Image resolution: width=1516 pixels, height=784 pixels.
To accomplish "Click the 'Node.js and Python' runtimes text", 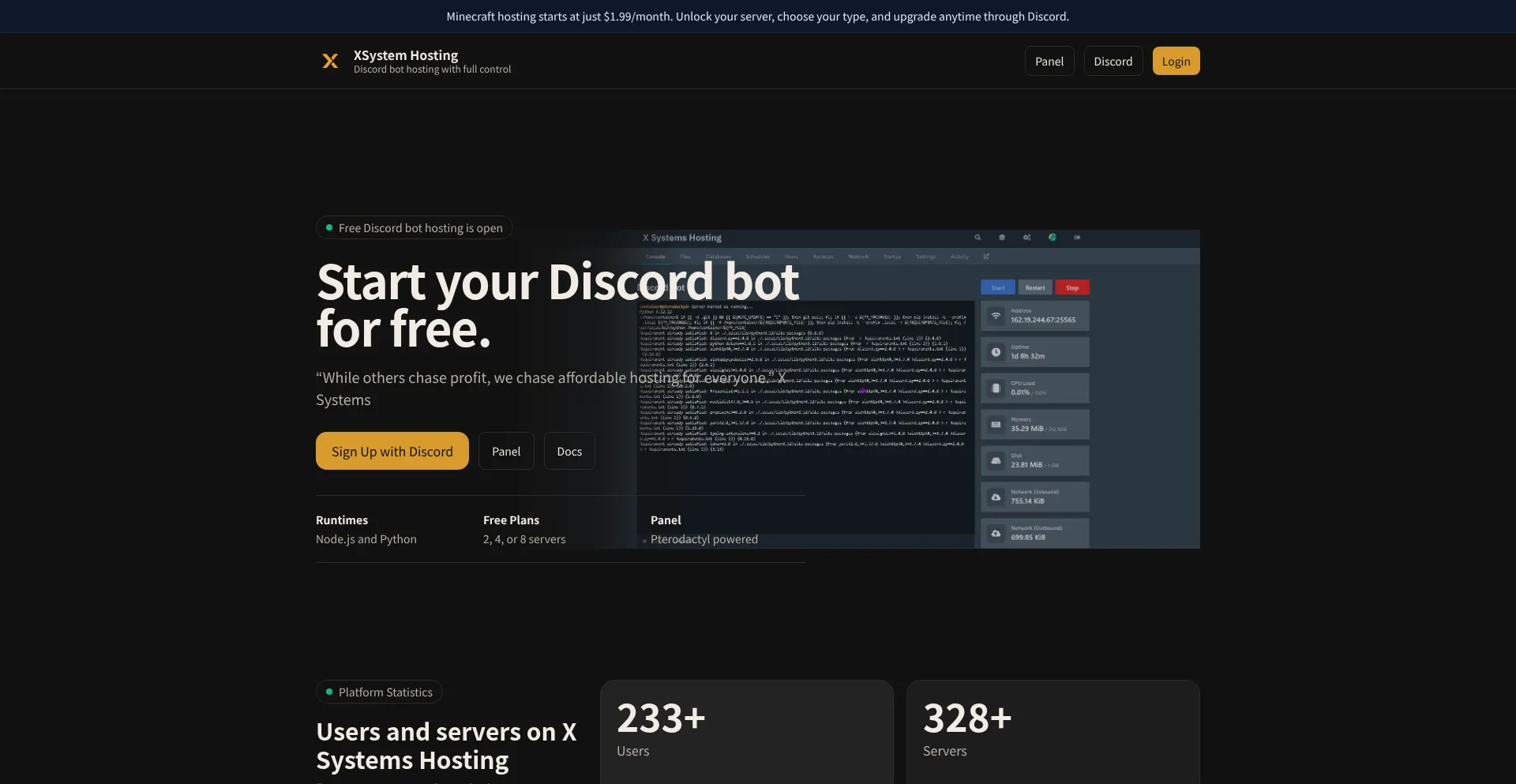I will [x=366, y=539].
